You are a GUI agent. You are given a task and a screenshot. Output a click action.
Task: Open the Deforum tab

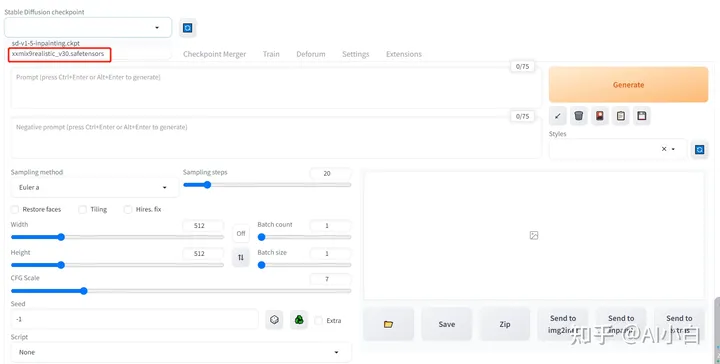tap(311, 54)
